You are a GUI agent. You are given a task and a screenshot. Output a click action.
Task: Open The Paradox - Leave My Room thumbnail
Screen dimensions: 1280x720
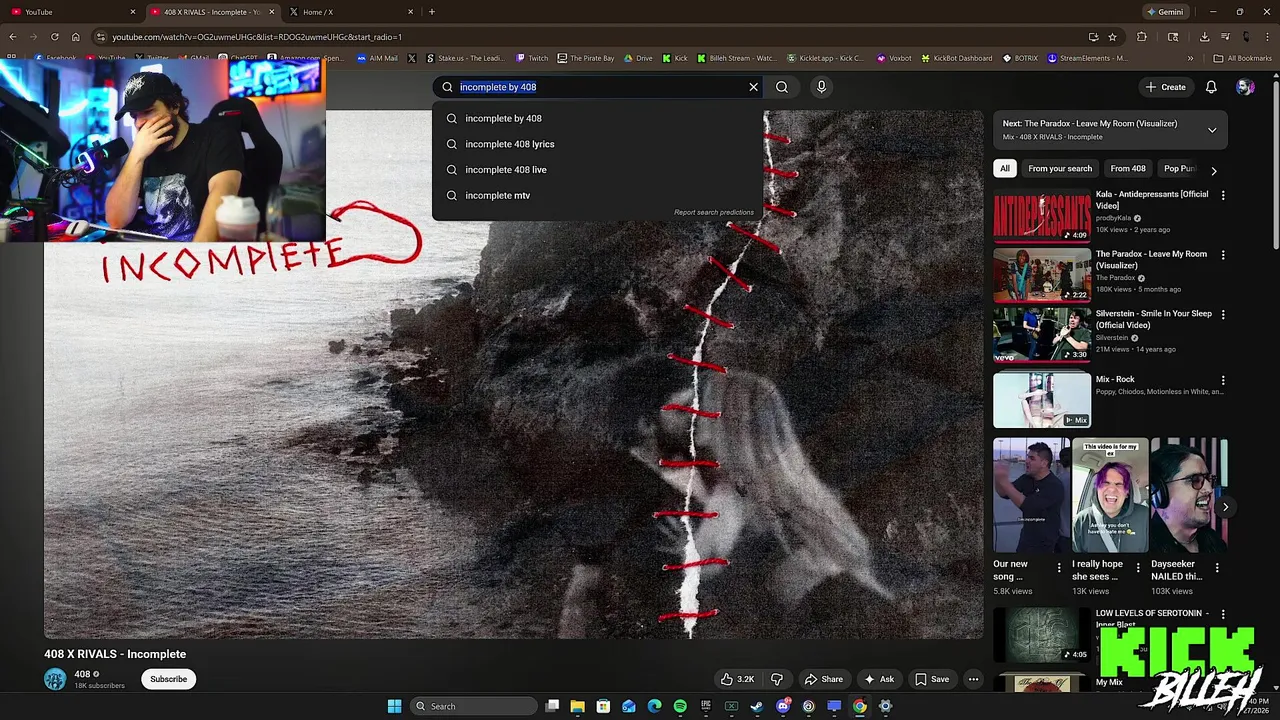1042,275
